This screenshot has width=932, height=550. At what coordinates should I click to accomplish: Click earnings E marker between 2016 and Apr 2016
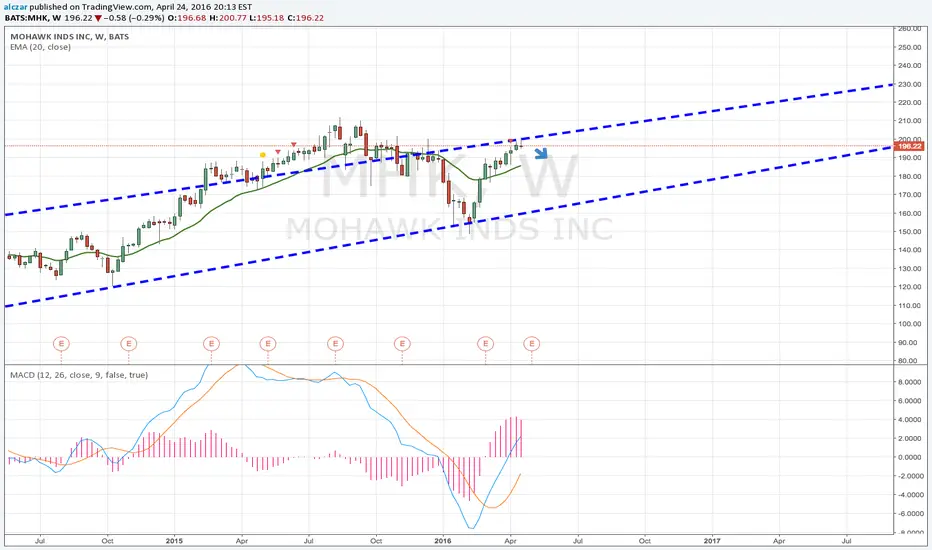point(486,344)
